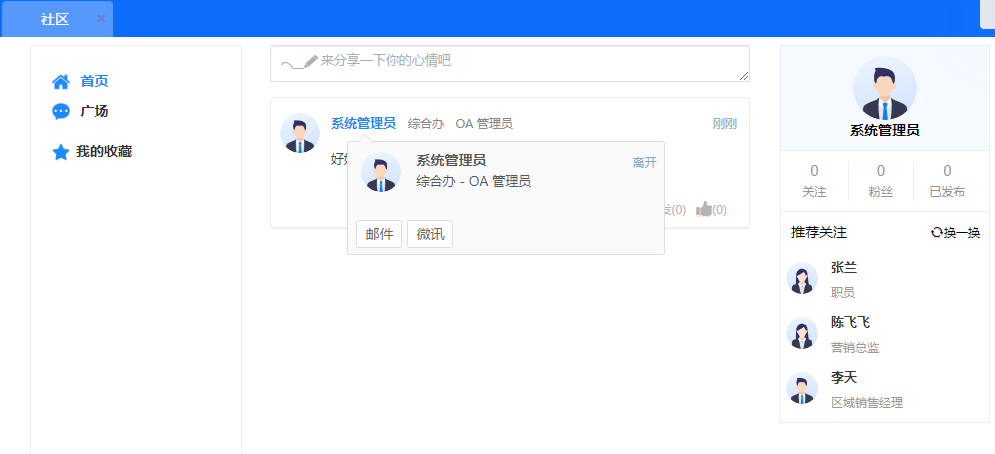Click the refresh icon next to 换一换
This screenshot has height=454, width=995.
coord(936,233)
